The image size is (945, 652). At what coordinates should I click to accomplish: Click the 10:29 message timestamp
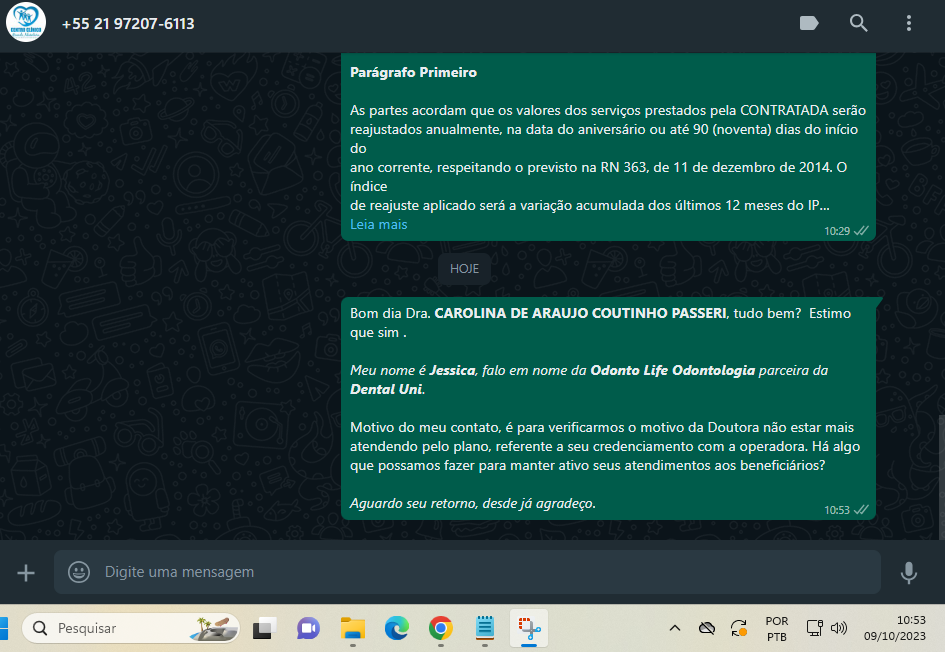[837, 231]
